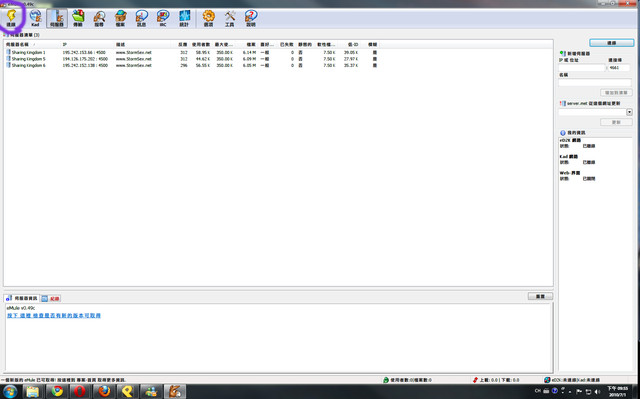640x399 pixels.
Task: Switch to the Server Info tab
Action: (x=22, y=299)
